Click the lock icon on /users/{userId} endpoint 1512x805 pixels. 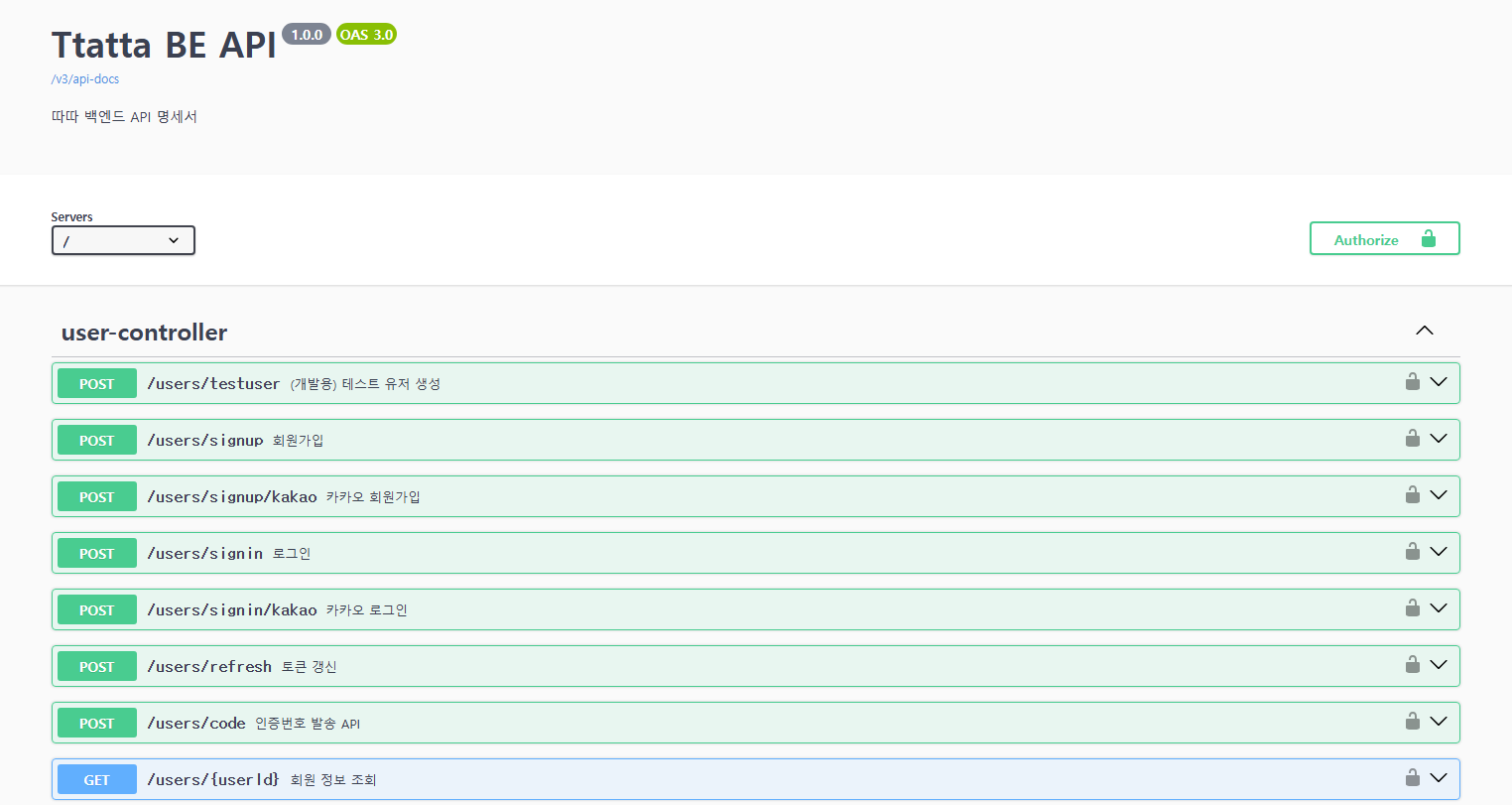point(1412,779)
